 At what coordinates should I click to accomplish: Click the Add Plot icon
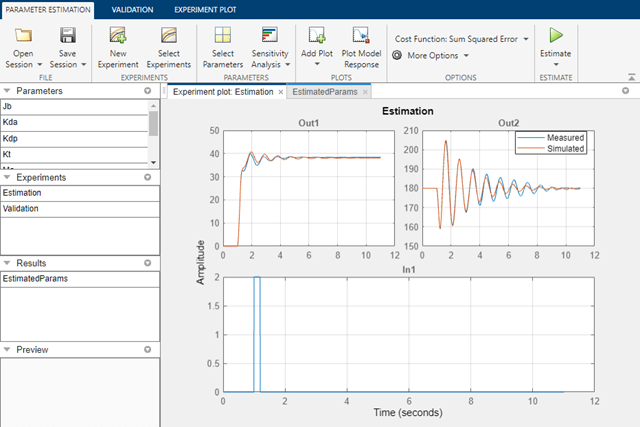point(317,36)
